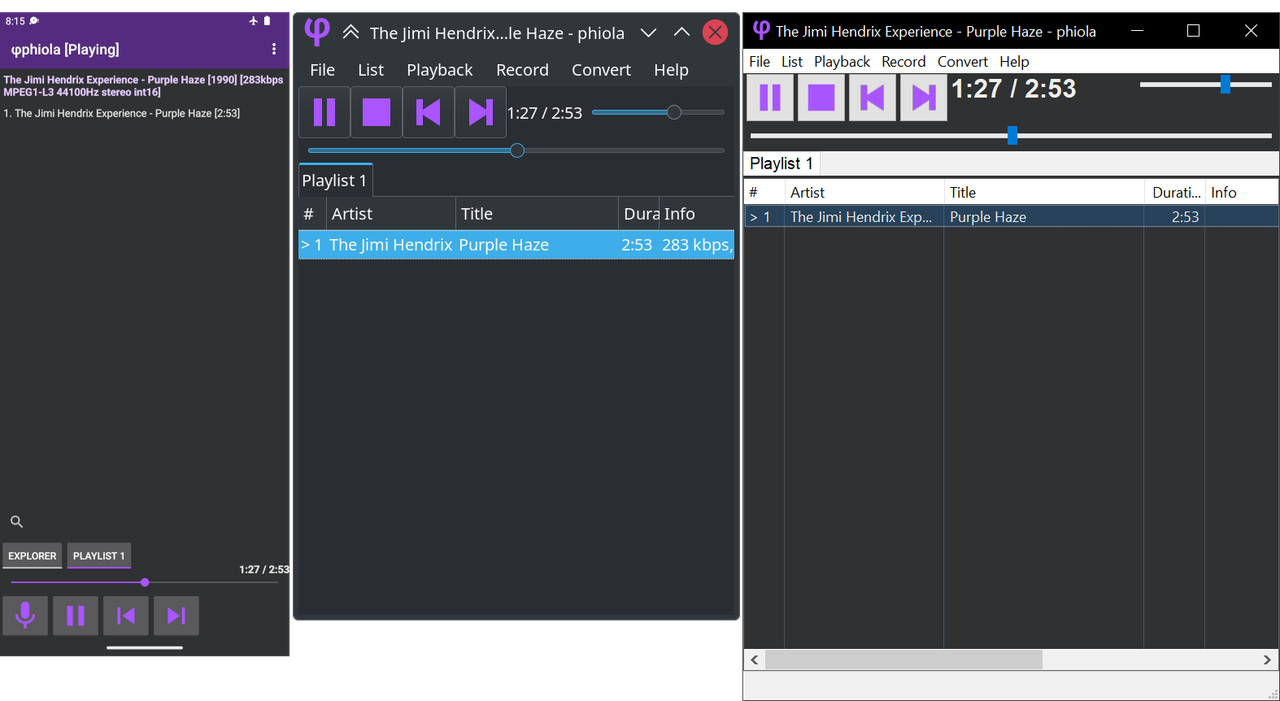This screenshot has width=1280, height=701.
Task: Click the seek slider in the Android app
Action: 144,582
